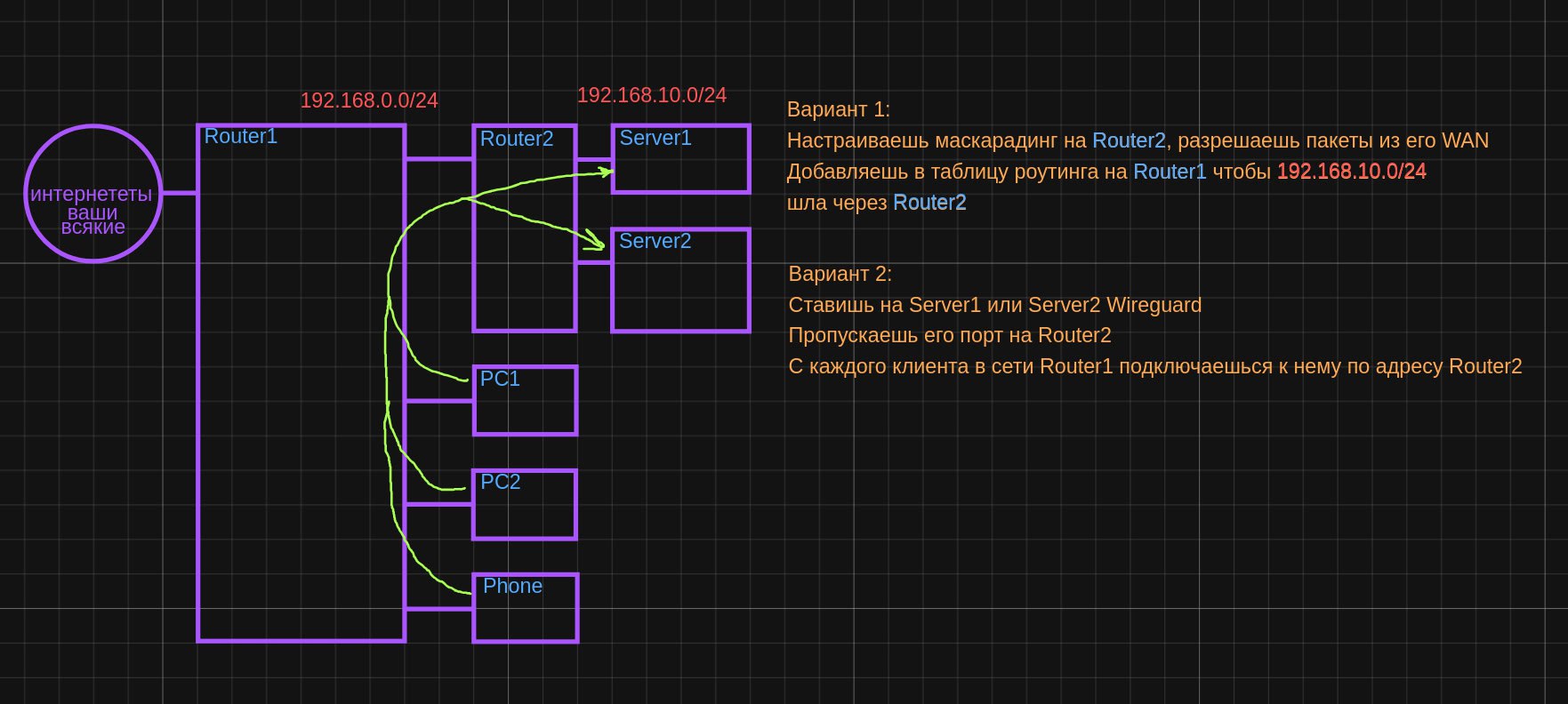Click the "Server1" label
The height and width of the screenshot is (704, 1568).
coord(655,138)
